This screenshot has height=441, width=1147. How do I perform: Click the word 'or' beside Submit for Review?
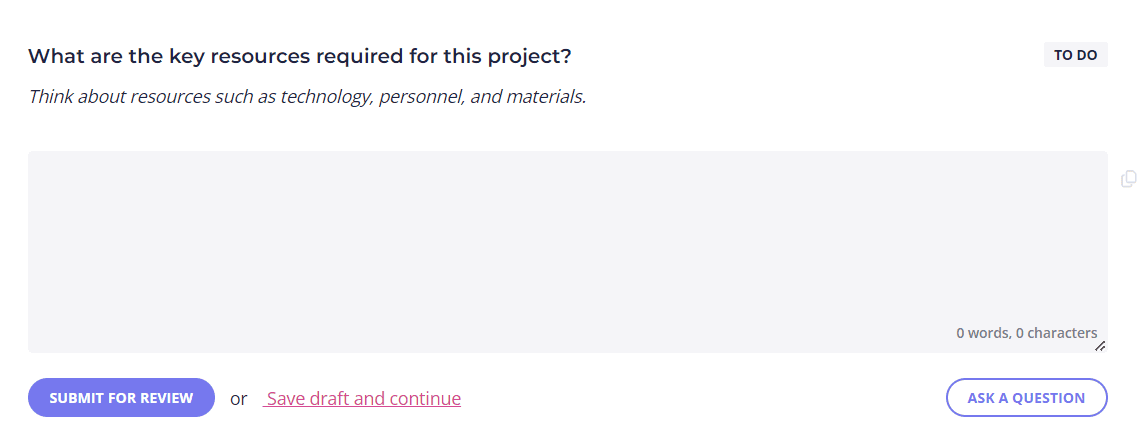pyautogui.click(x=238, y=399)
